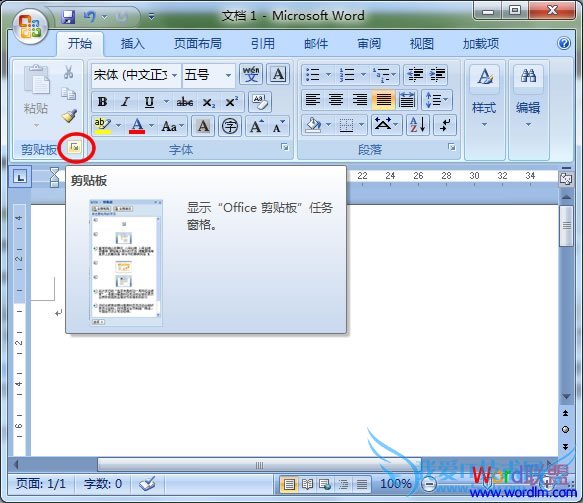Toggle strikethrough formatting

185,102
